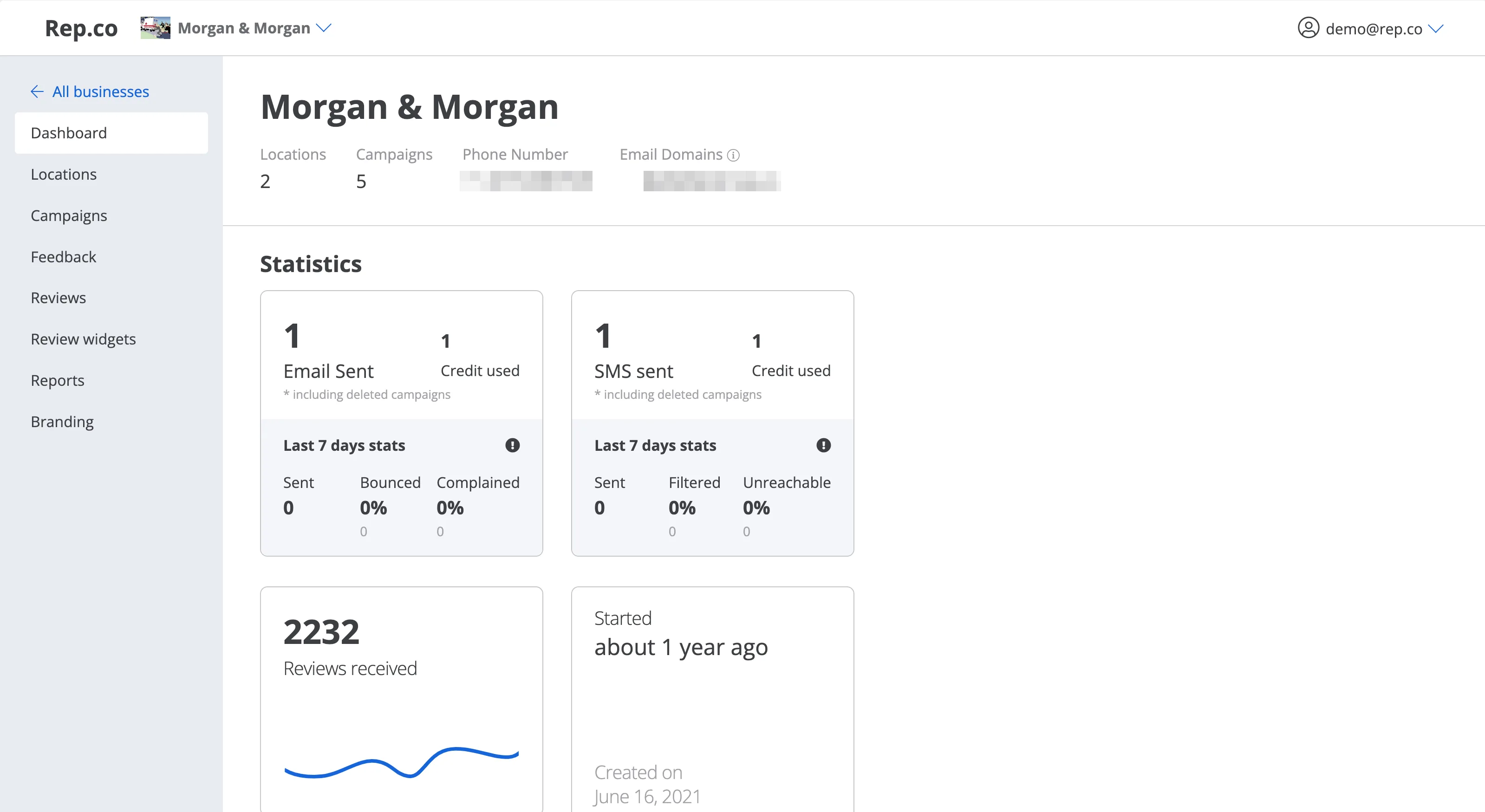This screenshot has height=812, width=1485.
Task: Click the Statistics section heading
Action: pos(311,264)
